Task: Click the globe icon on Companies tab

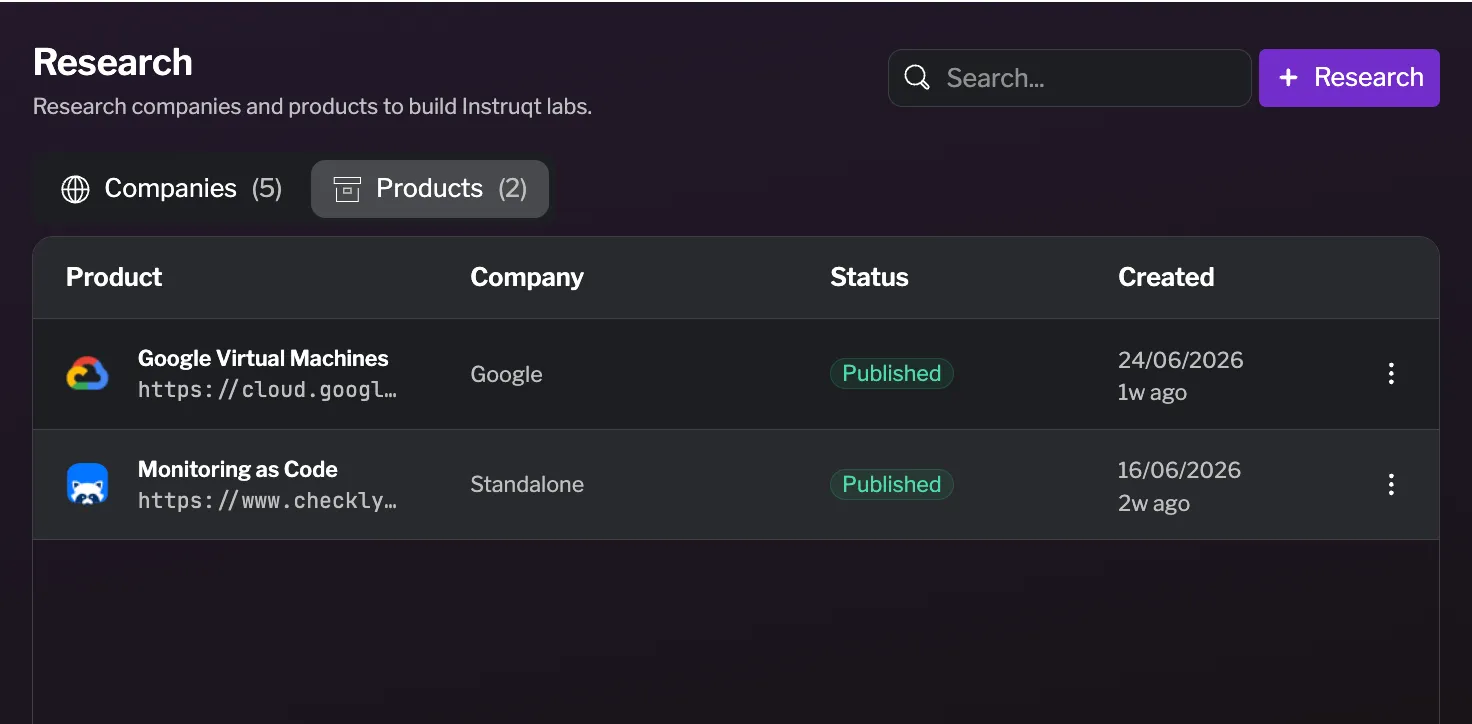Action: [x=75, y=189]
